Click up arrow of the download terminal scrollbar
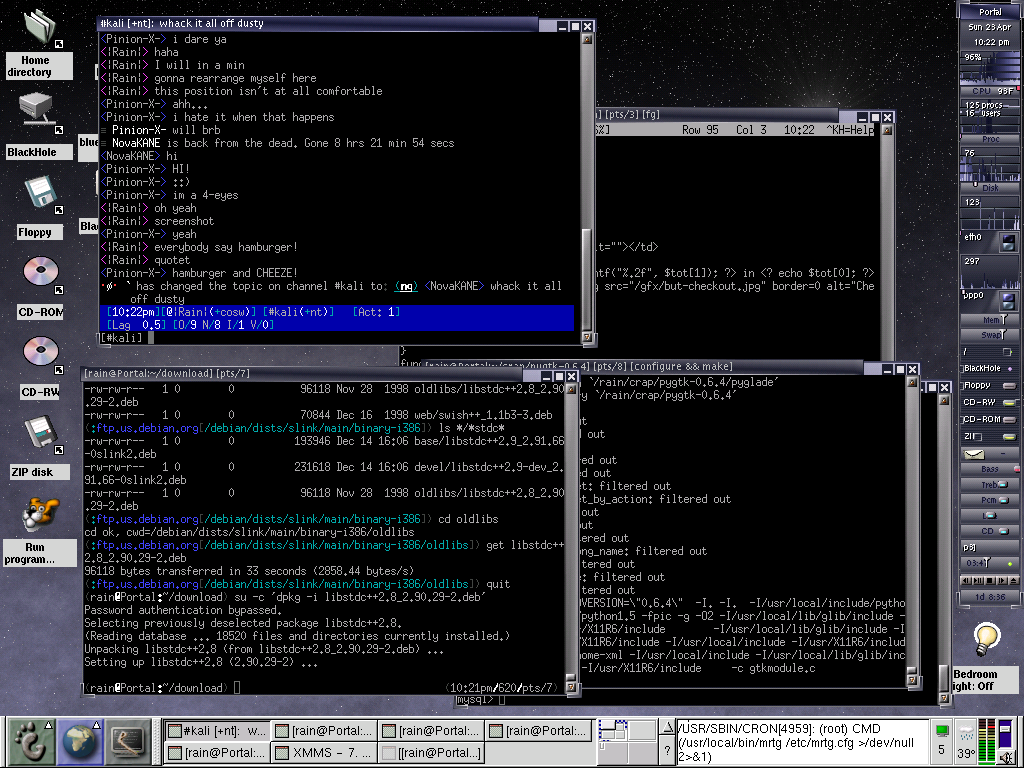The image size is (1024, 768). pos(571,389)
